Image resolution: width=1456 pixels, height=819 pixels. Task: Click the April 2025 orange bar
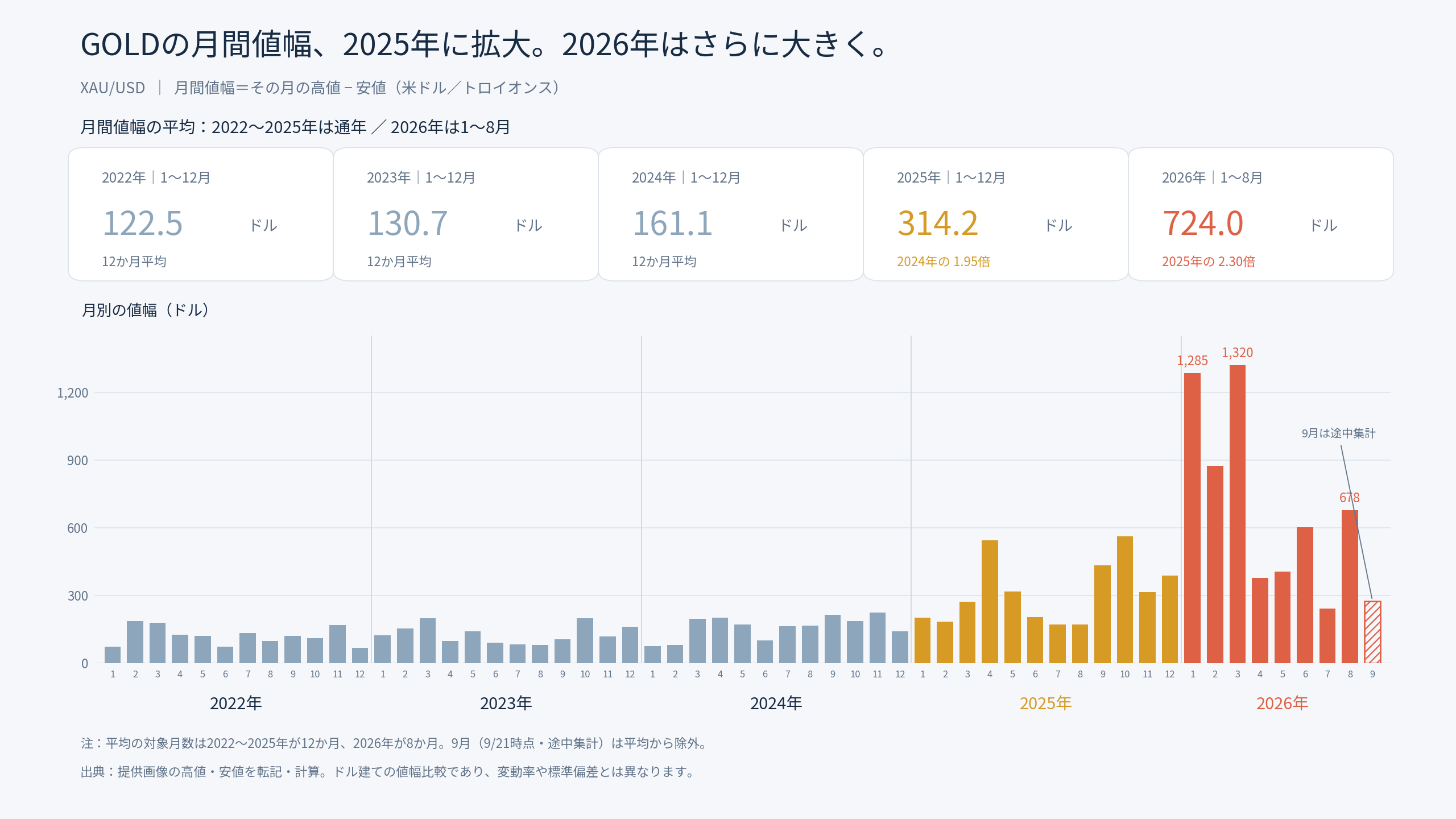point(990,602)
